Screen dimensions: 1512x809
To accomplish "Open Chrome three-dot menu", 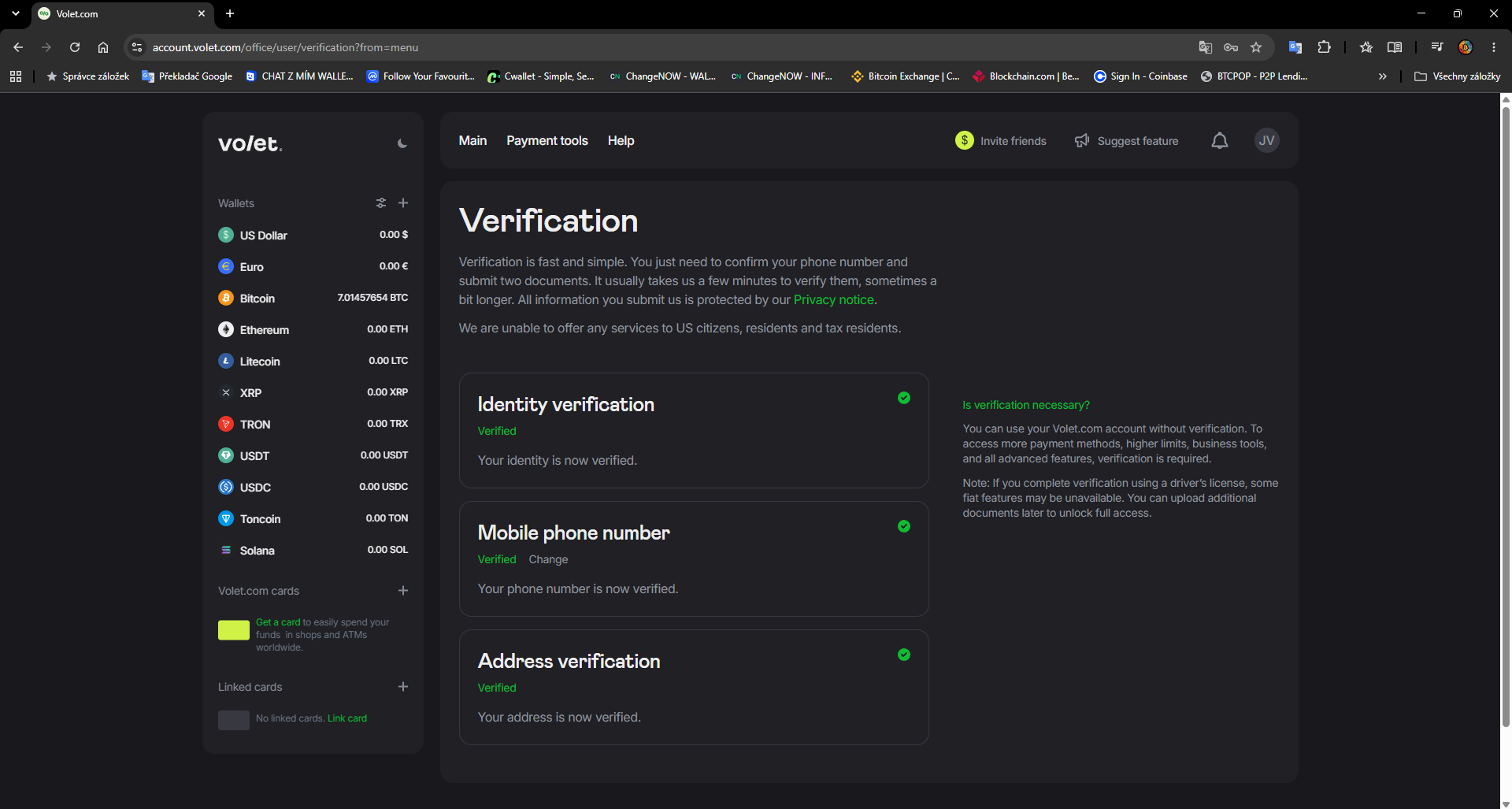I will pyautogui.click(x=1494, y=47).
